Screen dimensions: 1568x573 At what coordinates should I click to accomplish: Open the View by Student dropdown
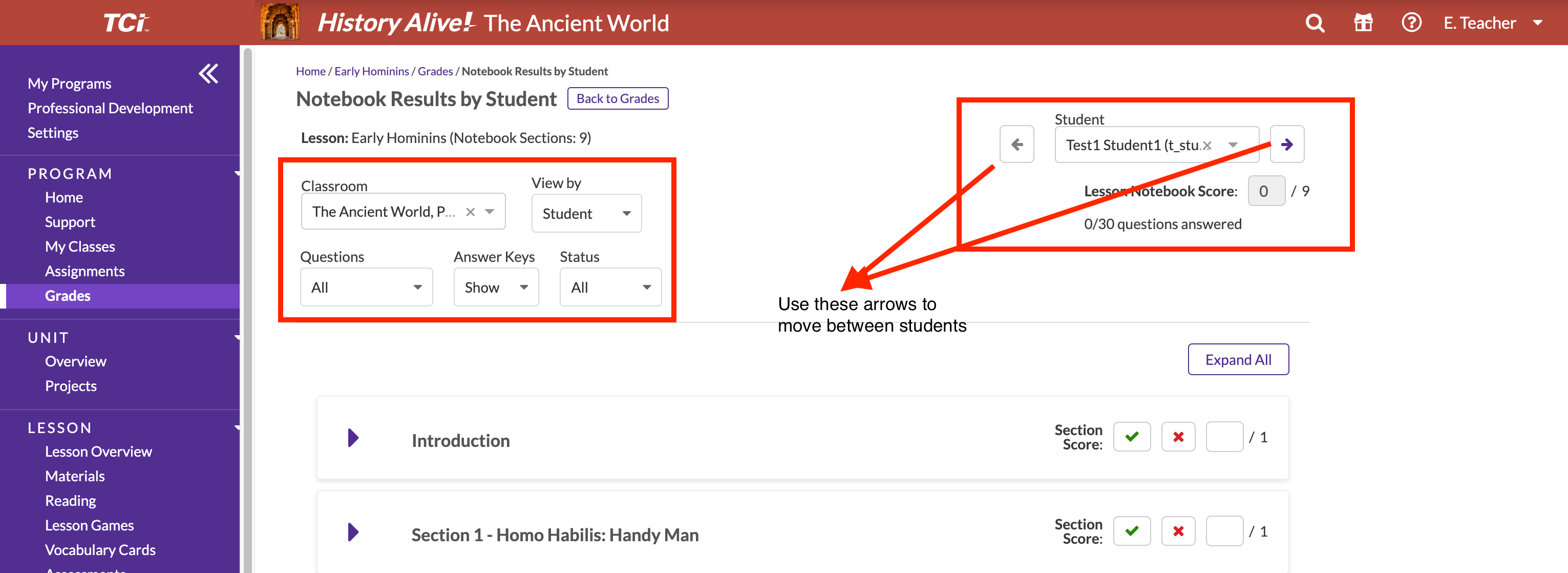point(585,213)
